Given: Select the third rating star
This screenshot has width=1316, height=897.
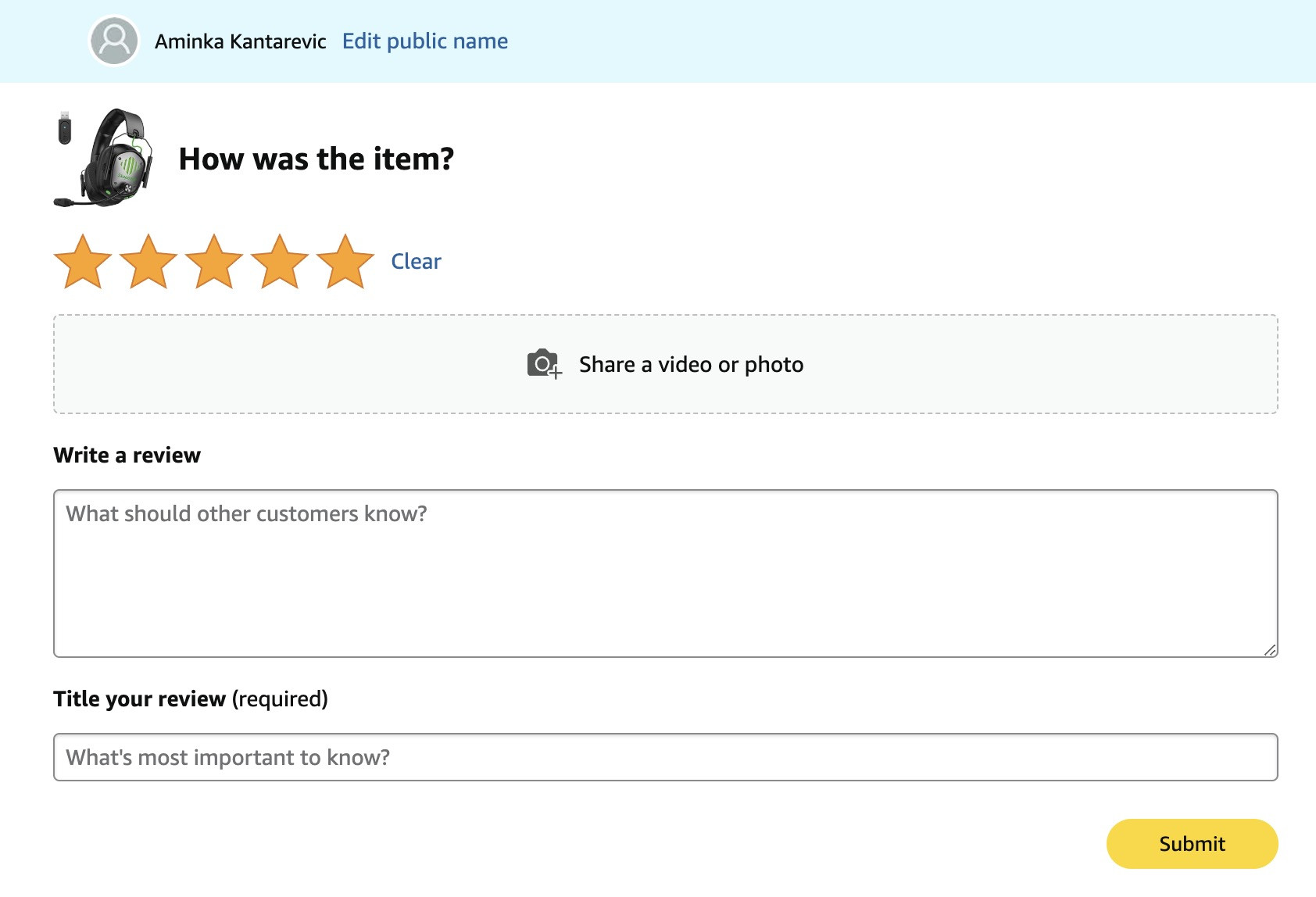Looking at the screenshot, I should pyautogui.click(x=214, y=262).
